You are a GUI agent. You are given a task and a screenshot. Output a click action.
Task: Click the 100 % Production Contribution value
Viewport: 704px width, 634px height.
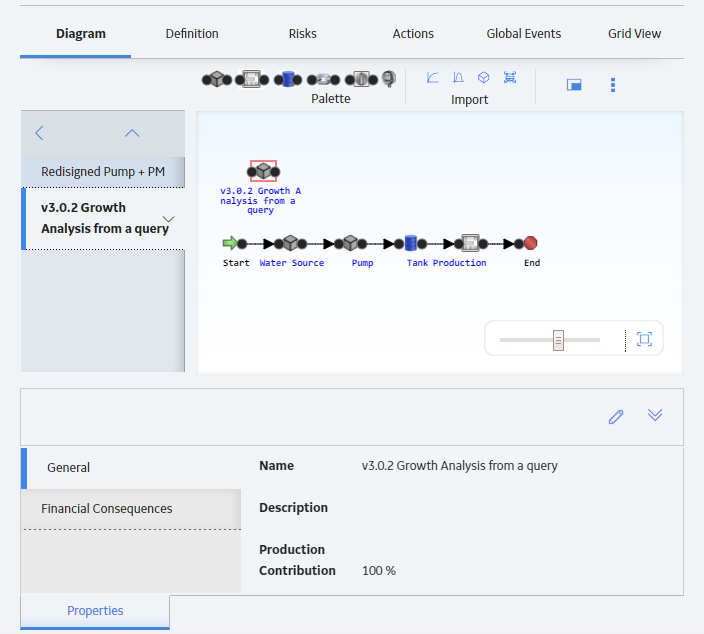click(x=379, y=571)
